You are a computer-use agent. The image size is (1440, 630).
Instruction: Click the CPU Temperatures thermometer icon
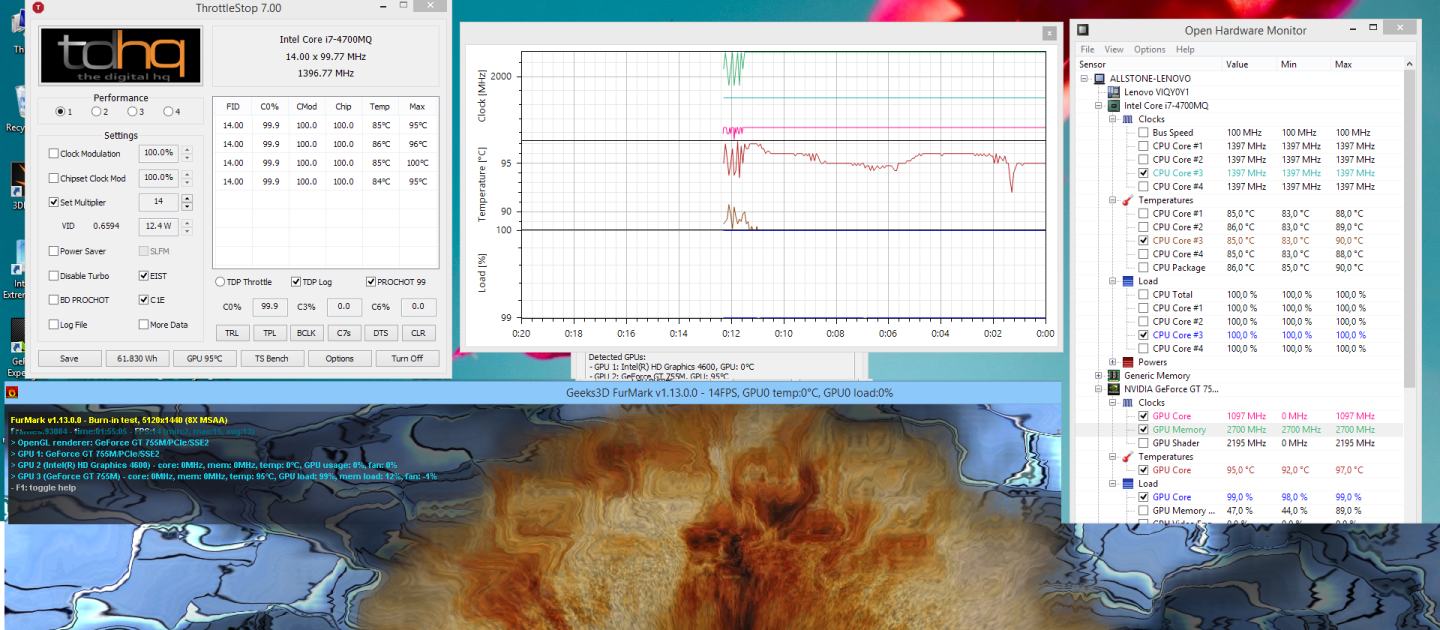pyautogui.click(x=1128, y=200)
